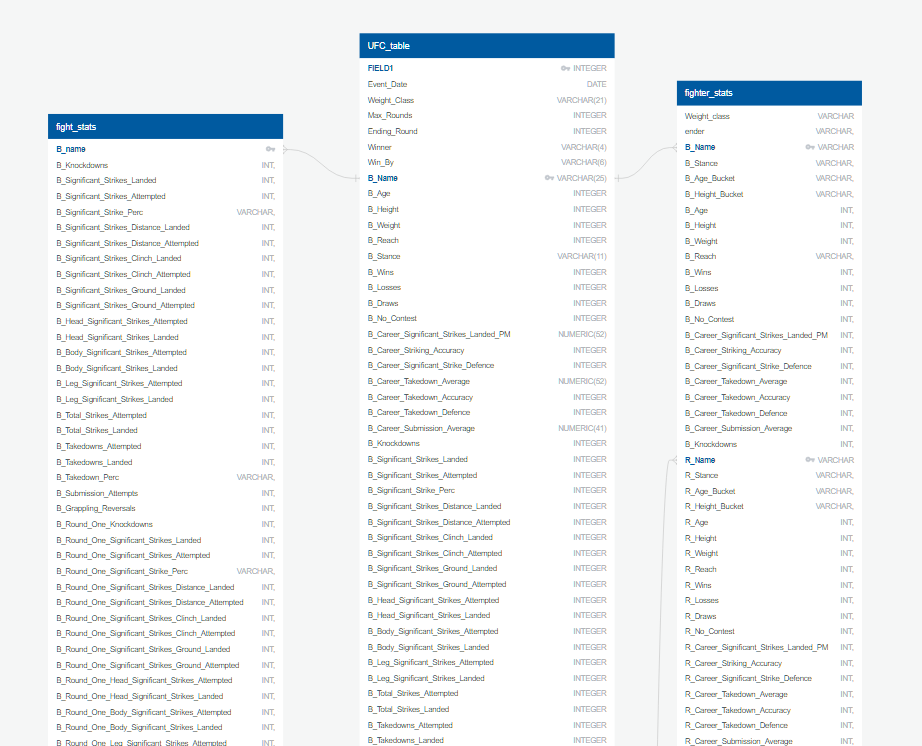Image resolution: width=922 pixels, height=746 pixels.
Task: Select the fighter_stats table header
Action: (x=769, y=93)
